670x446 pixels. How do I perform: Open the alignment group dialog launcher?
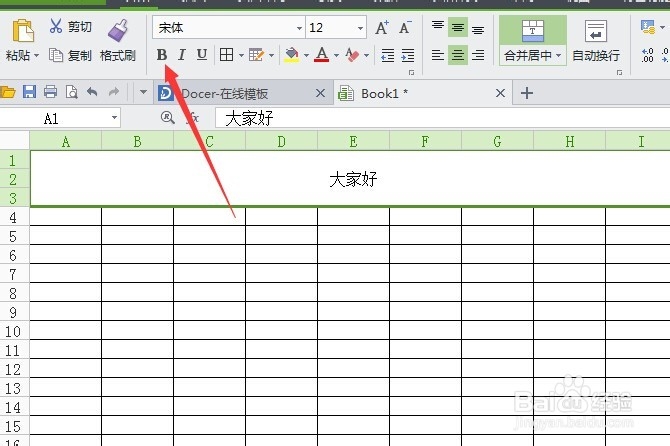619,73
